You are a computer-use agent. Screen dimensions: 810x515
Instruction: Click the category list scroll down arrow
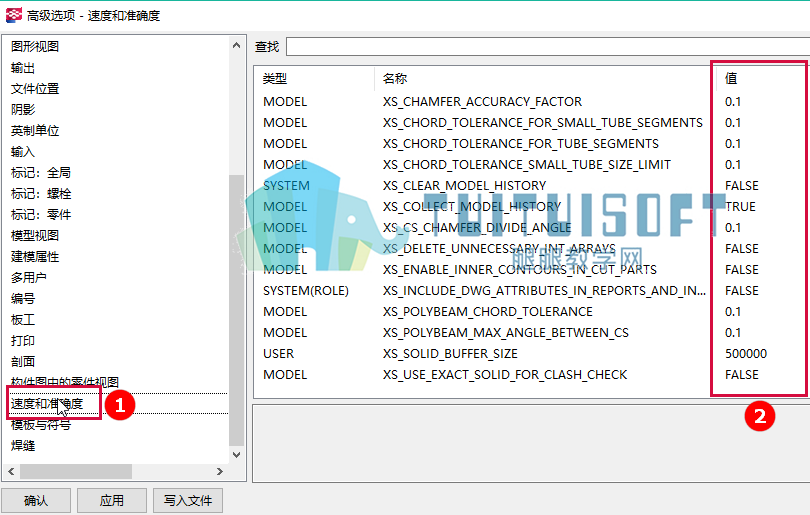237,455
